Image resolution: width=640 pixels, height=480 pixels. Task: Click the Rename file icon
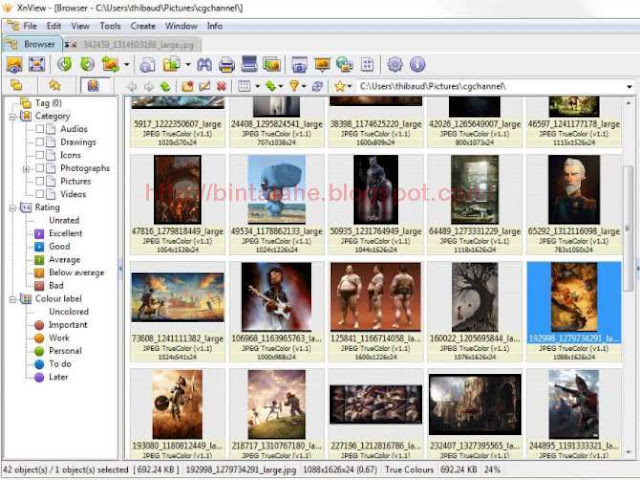pyautogui.click(x=204, y=86)
